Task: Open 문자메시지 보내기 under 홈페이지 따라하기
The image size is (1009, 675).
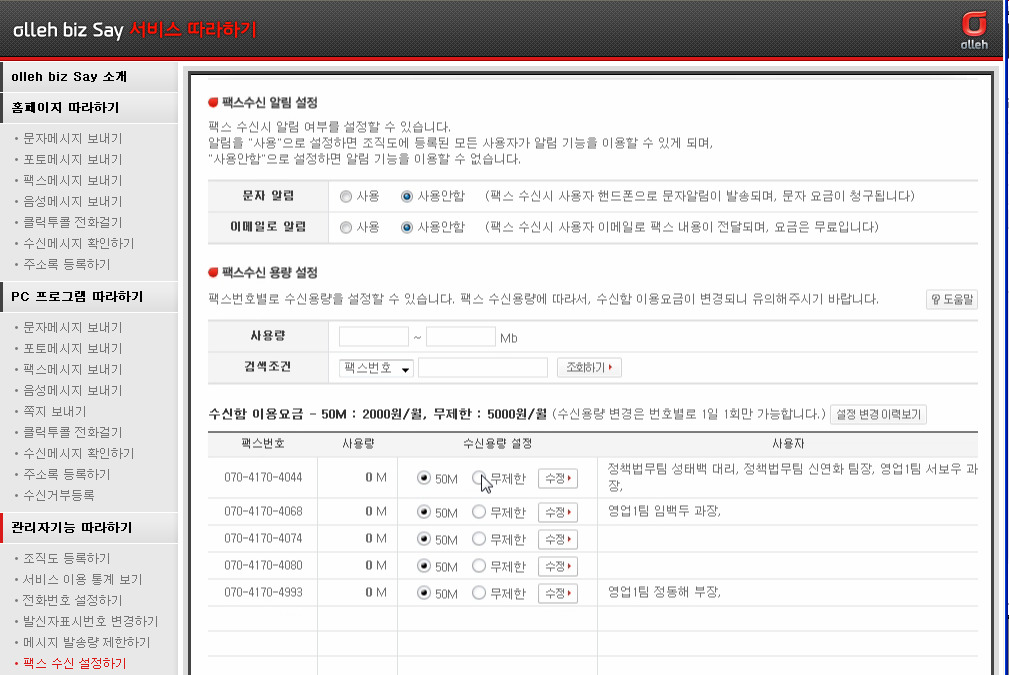Action: click(73, 138)
